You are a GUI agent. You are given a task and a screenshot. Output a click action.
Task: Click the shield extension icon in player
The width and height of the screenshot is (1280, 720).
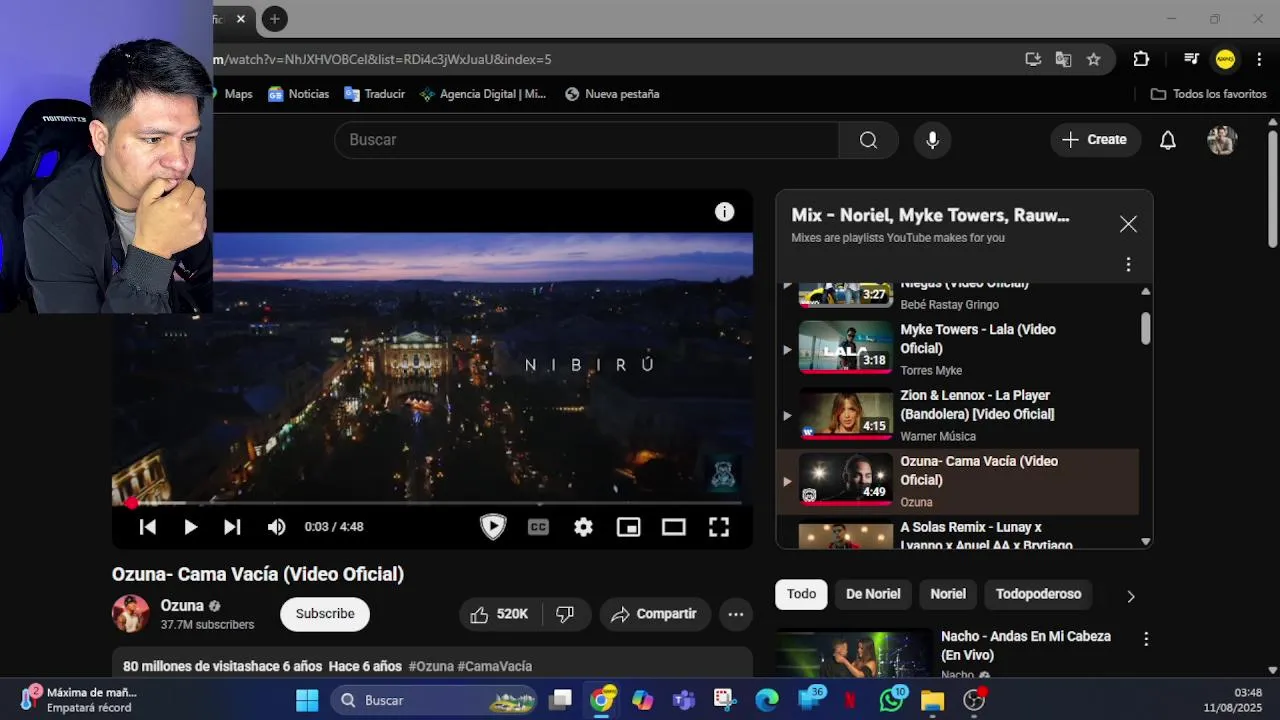click(x=493, y=527)
